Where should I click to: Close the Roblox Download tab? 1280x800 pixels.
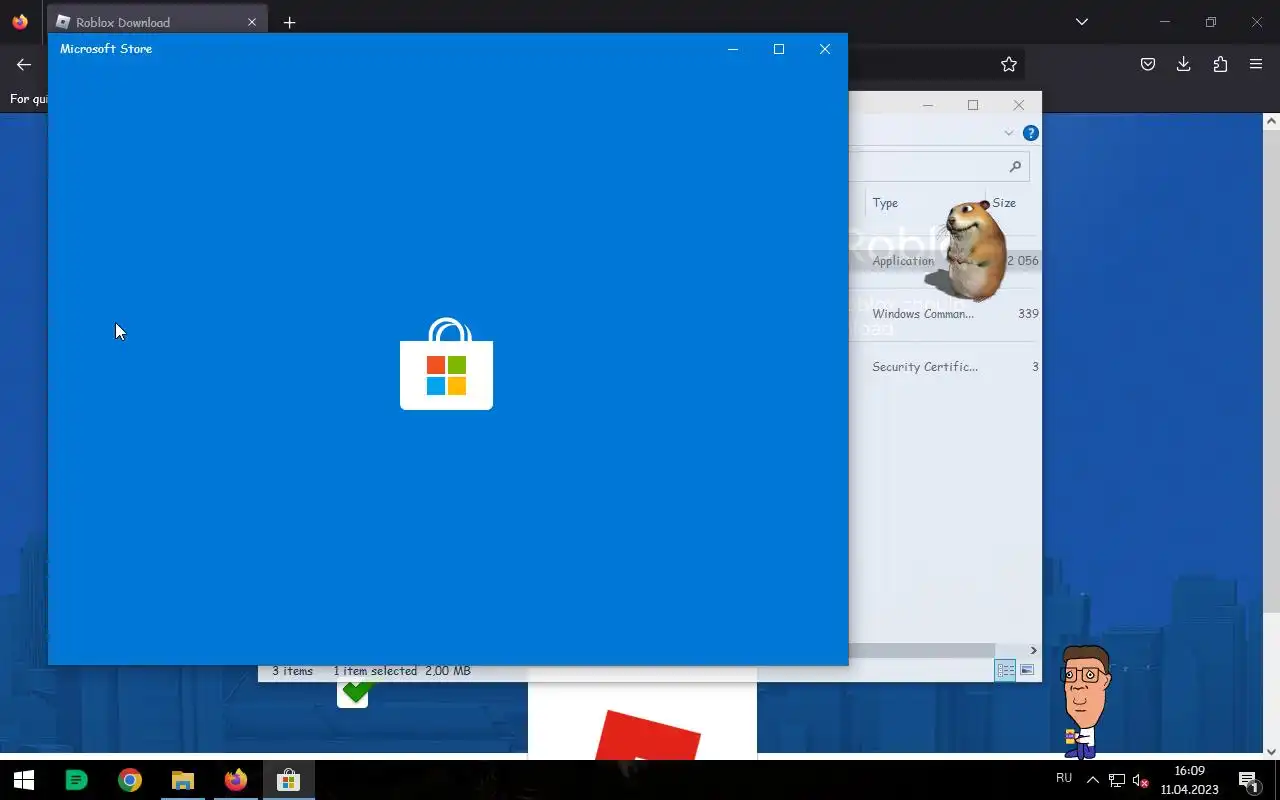(x=252, y=22)
